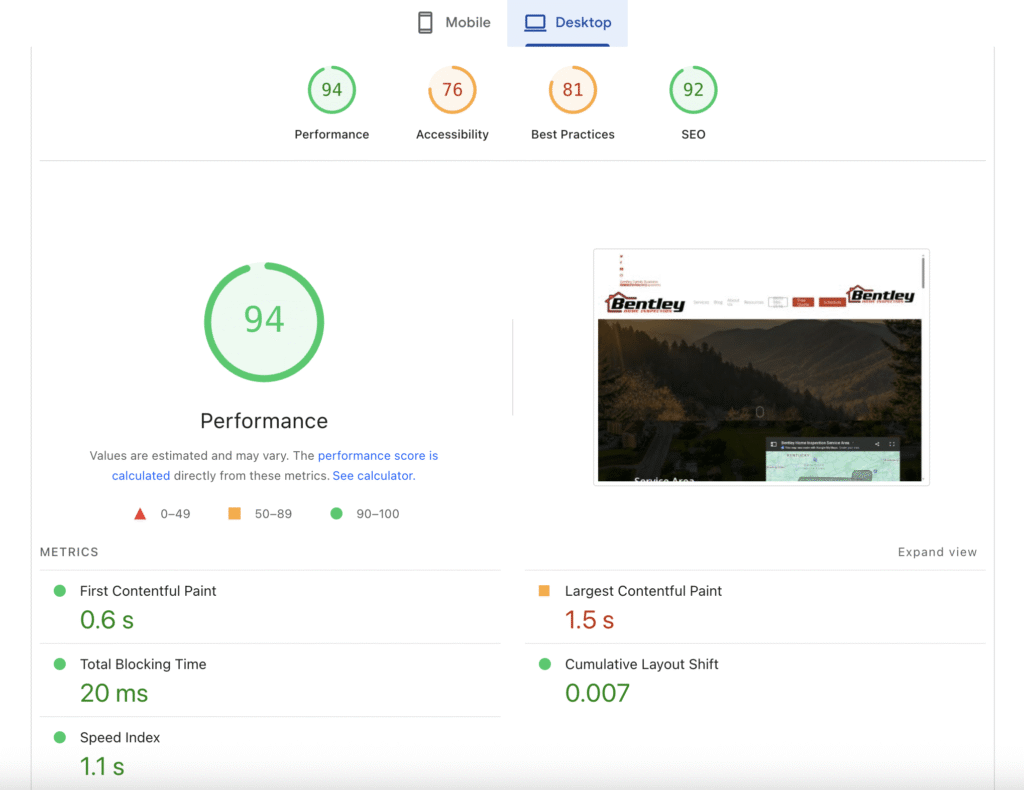Open the 'performance score is calculated' link
Viewport: 1024px width, 790px height.
275,466
